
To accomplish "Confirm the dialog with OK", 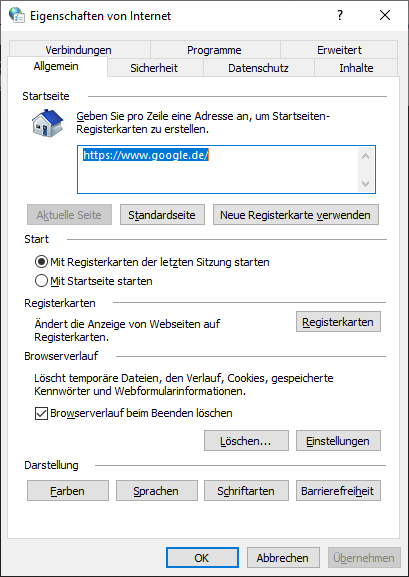I will coord(202,558).
